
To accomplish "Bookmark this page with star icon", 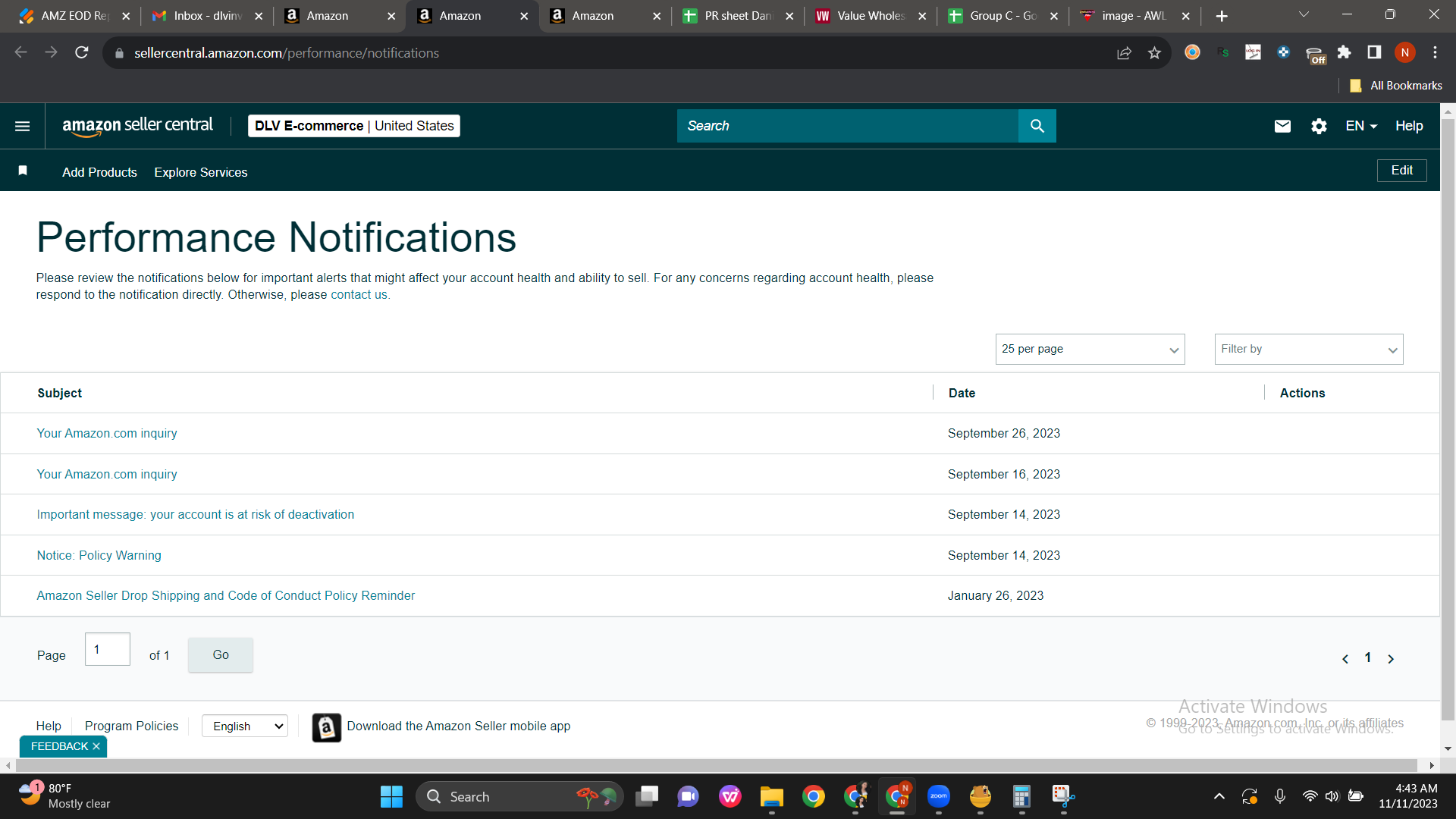I will (1154, 52).
